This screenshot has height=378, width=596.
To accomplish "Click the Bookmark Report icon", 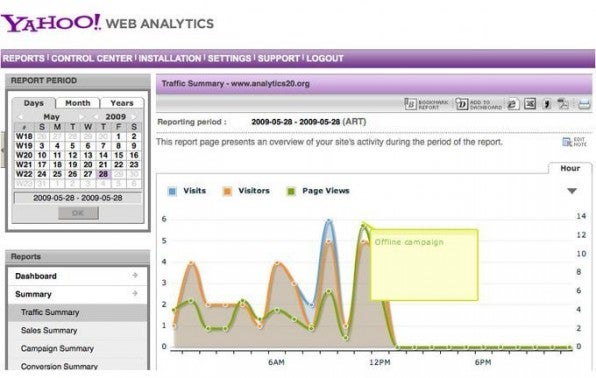I will pyautogui.click(x=410, y=104).
